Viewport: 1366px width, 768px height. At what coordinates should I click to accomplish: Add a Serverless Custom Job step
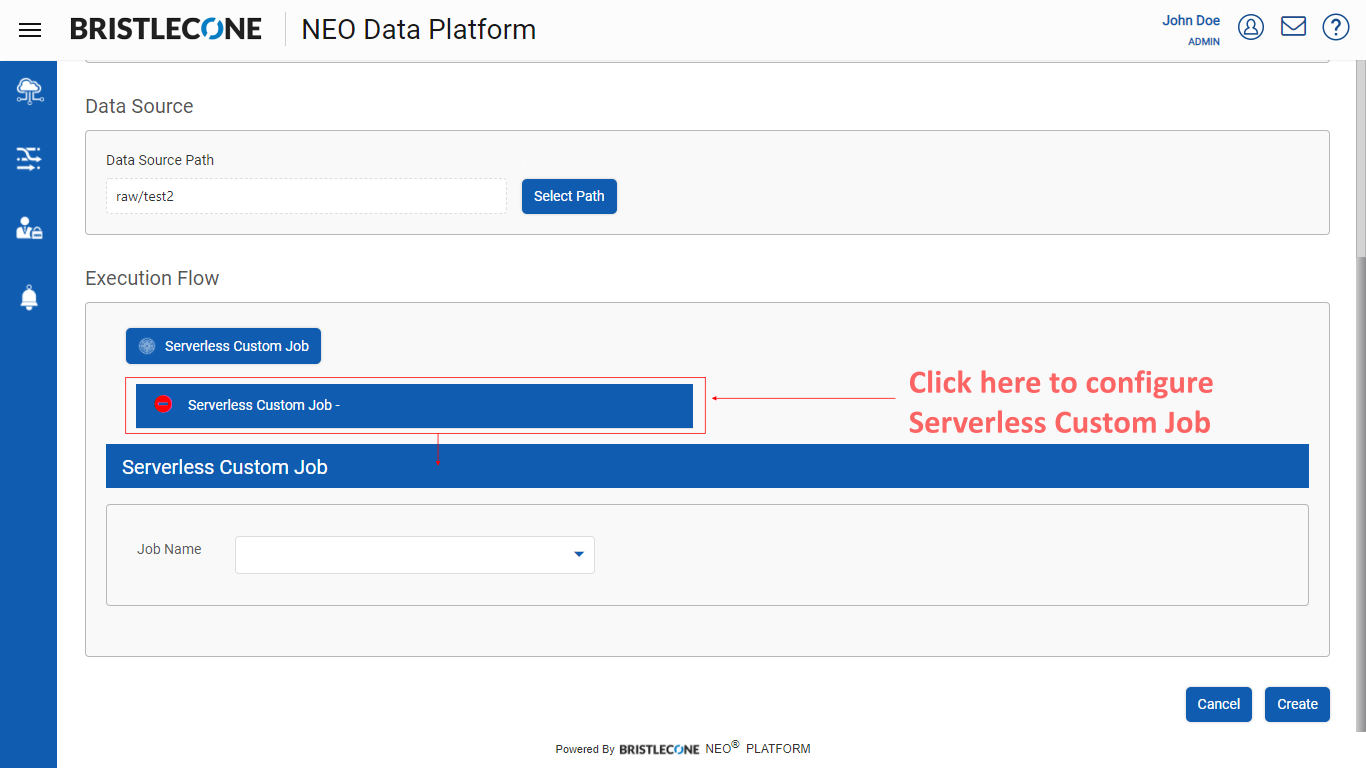point(223,346)
